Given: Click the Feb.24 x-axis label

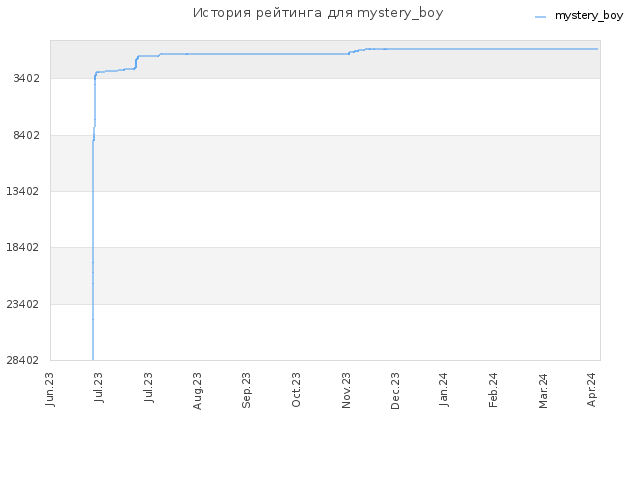Looking at the screenshot, I should point(493,390).
